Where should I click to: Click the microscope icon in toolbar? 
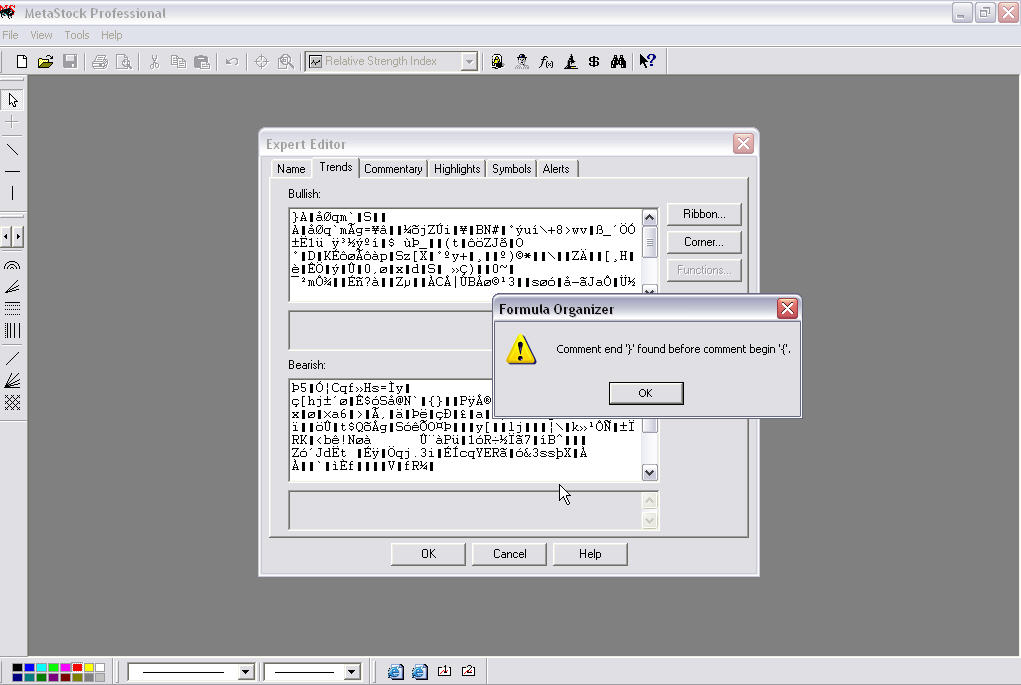coord(570,61)
